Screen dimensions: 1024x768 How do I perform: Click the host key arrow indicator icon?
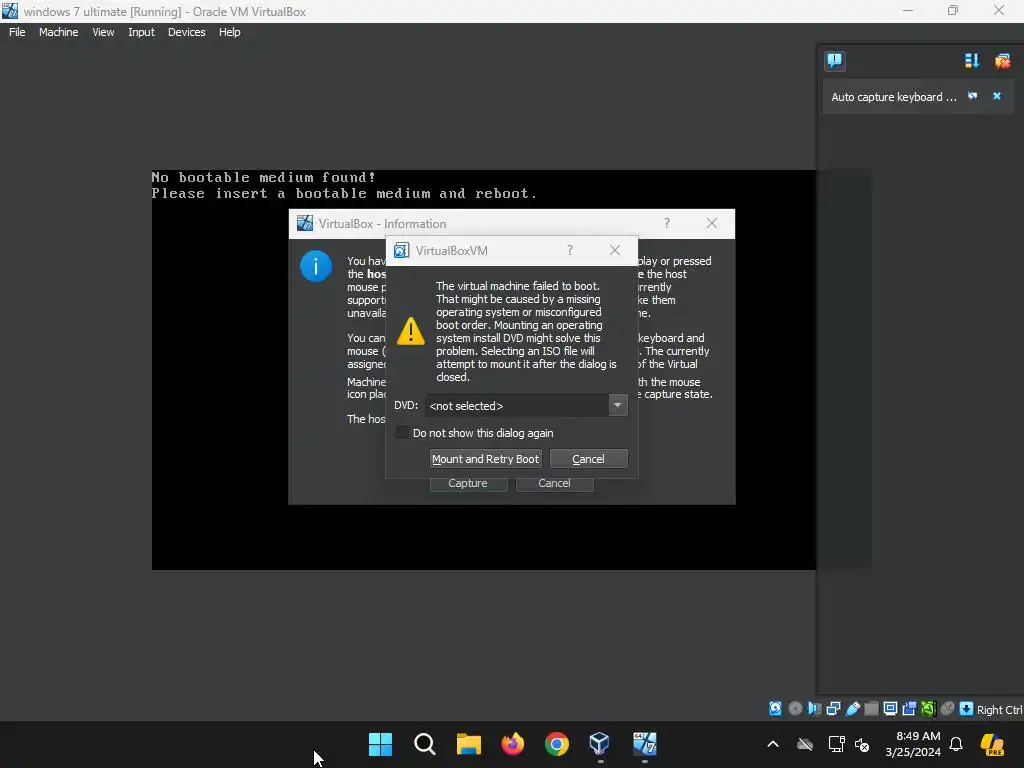[967, 709]
